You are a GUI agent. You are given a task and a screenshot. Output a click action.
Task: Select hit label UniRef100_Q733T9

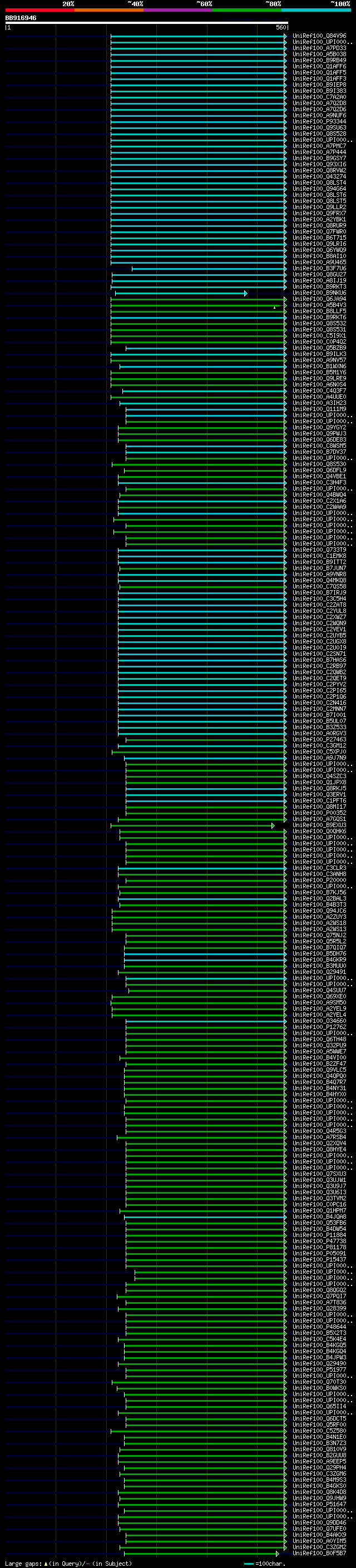tap(319, 550)
